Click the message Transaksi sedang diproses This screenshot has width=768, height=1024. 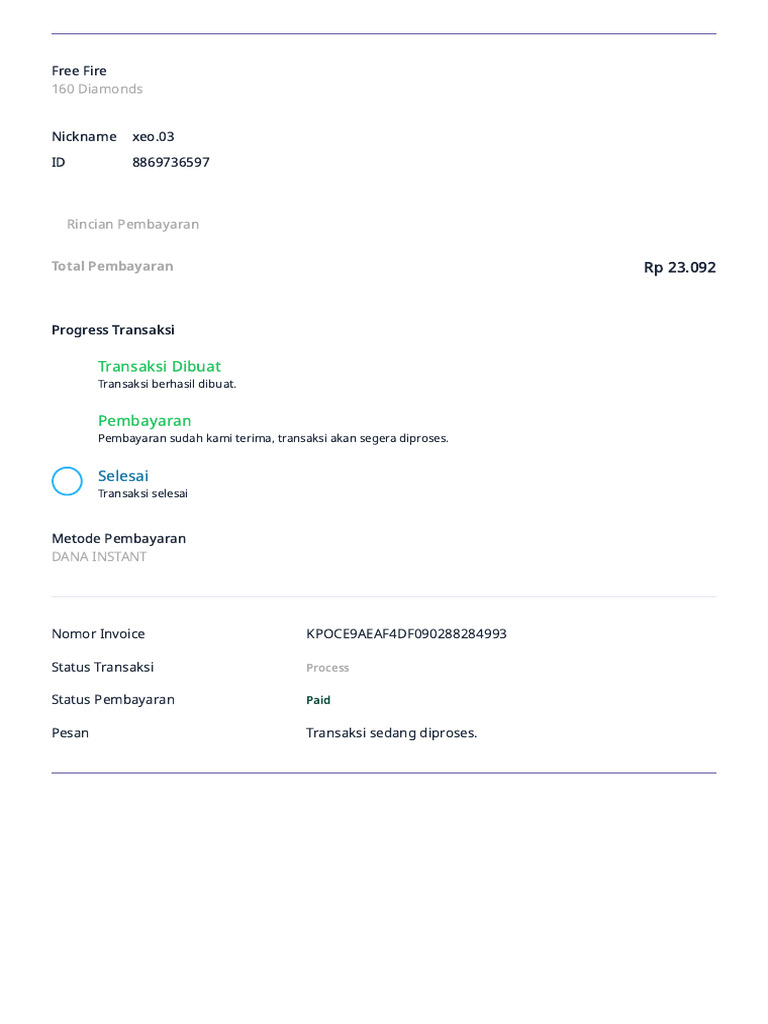click(x=391, y=733)
